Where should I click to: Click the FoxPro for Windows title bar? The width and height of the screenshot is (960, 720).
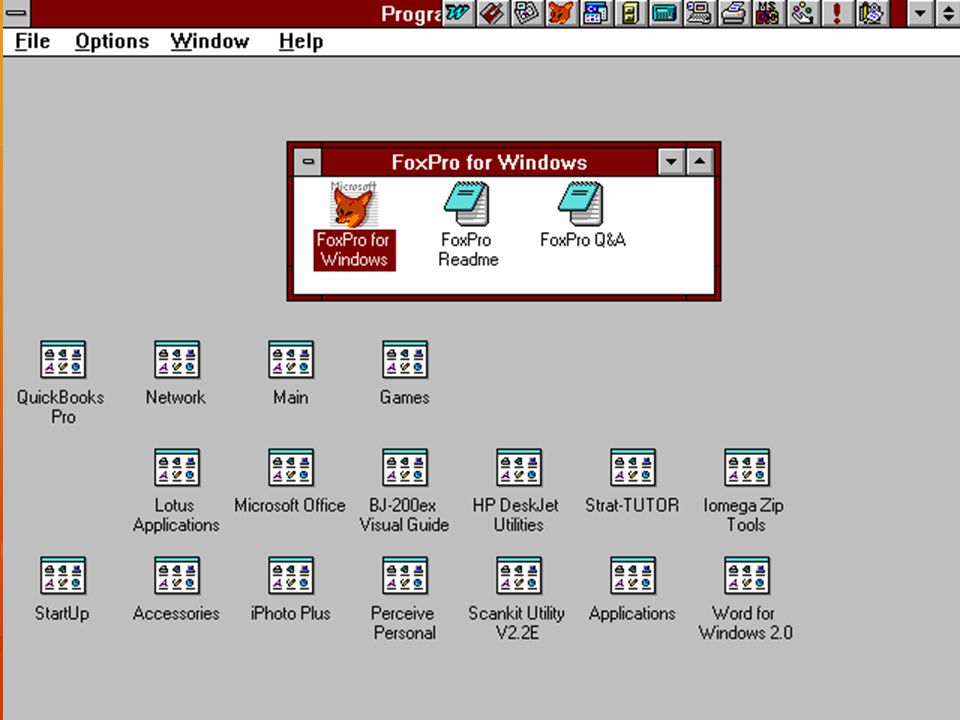tap(489, 162)
